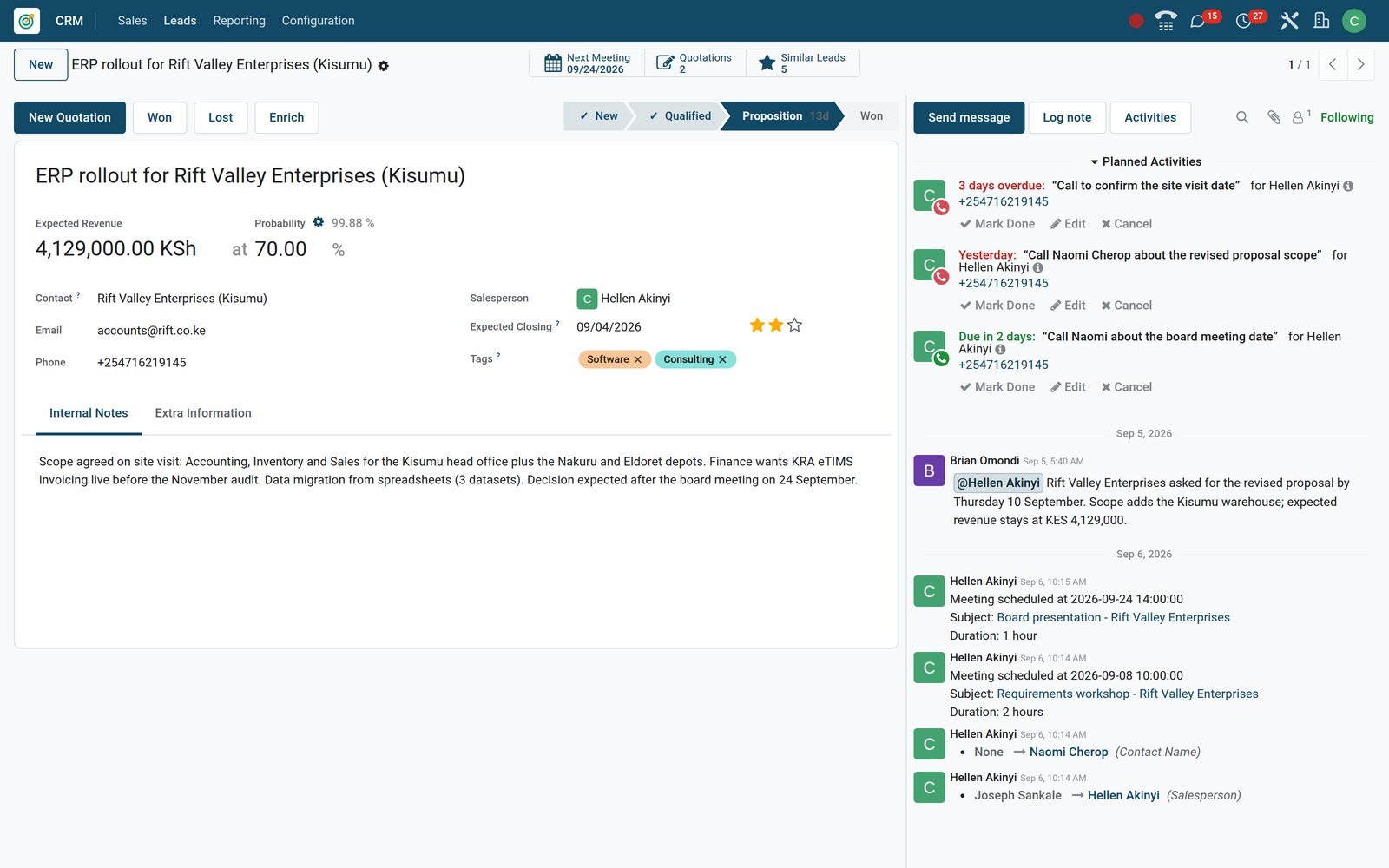Open the Leads menu
Image resolution: width=1389 pixels, height=868 pixels.
pyautogui.click(x=180, y=21)
